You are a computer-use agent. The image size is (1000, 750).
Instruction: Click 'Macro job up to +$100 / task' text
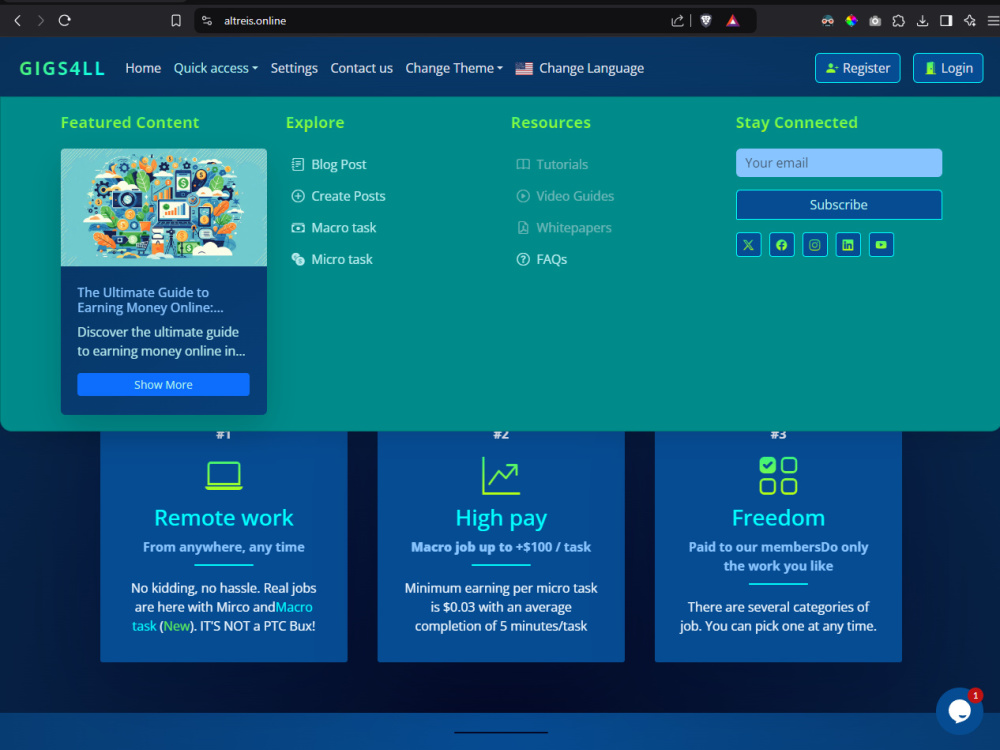(x=501, y=547)
